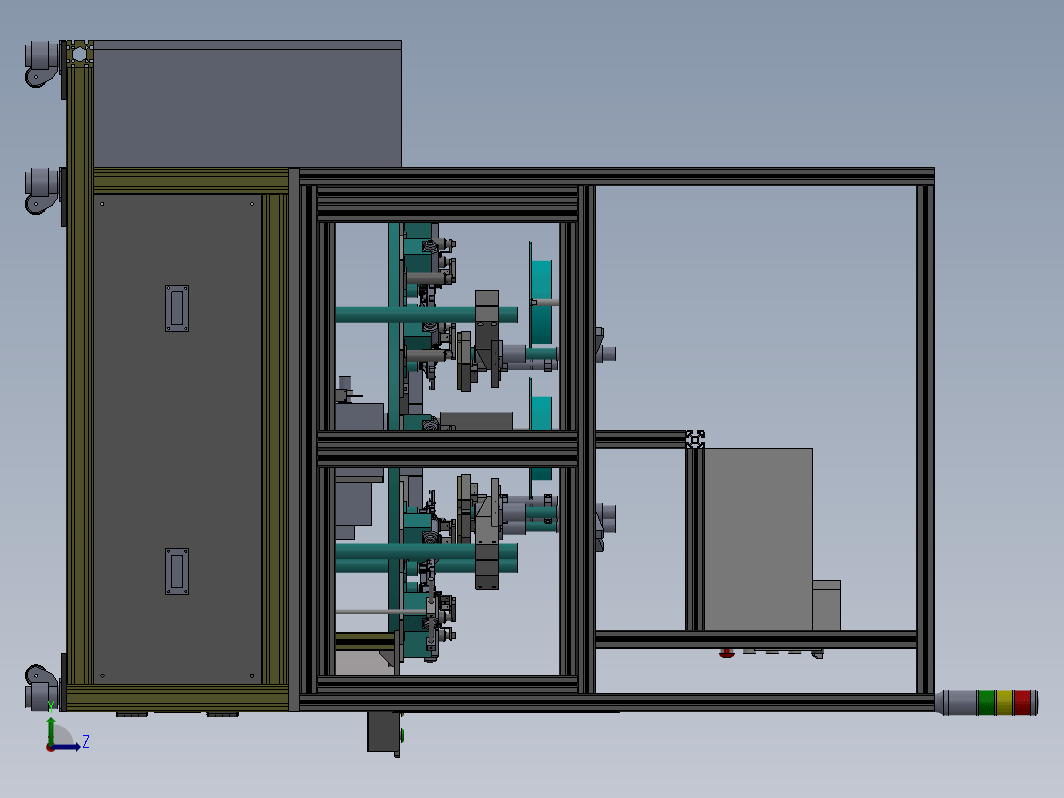
Task: Select the light gray electrical cabinet
Action: tap(758, 539)
